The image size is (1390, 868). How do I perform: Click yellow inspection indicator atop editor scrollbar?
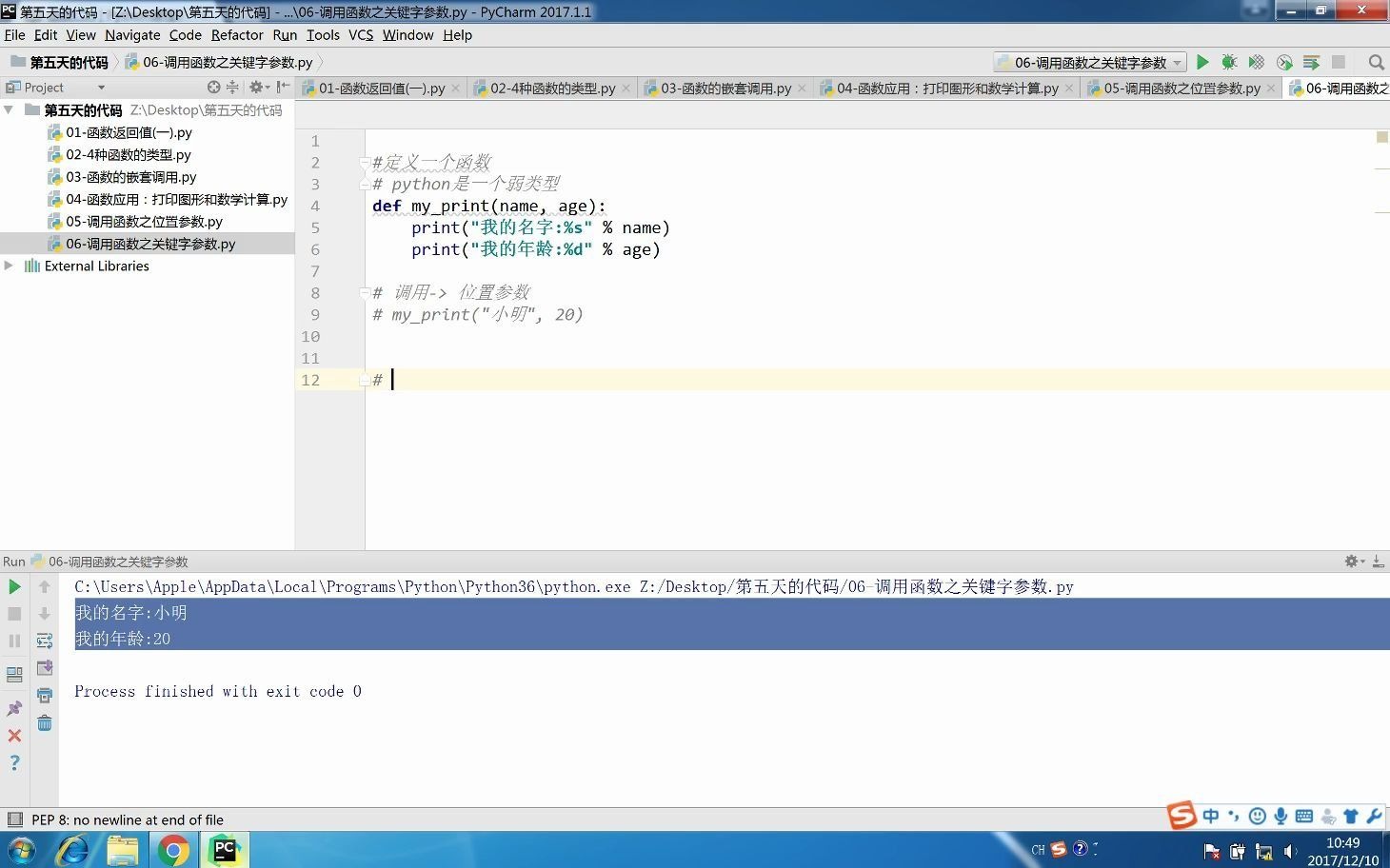pos(1381,137)
